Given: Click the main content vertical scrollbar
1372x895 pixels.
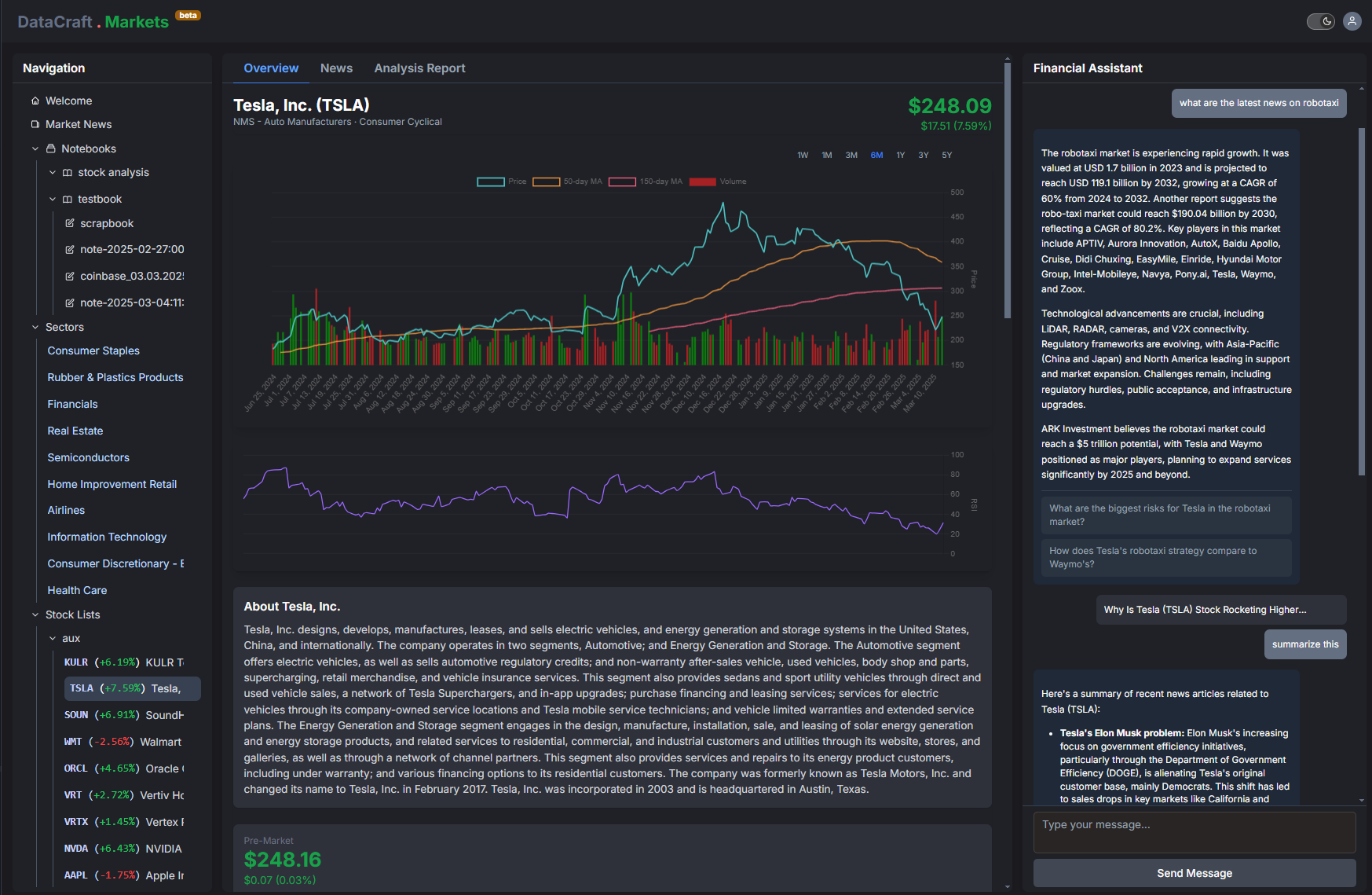Looking at the screenshot, I should pos(1008,191).
